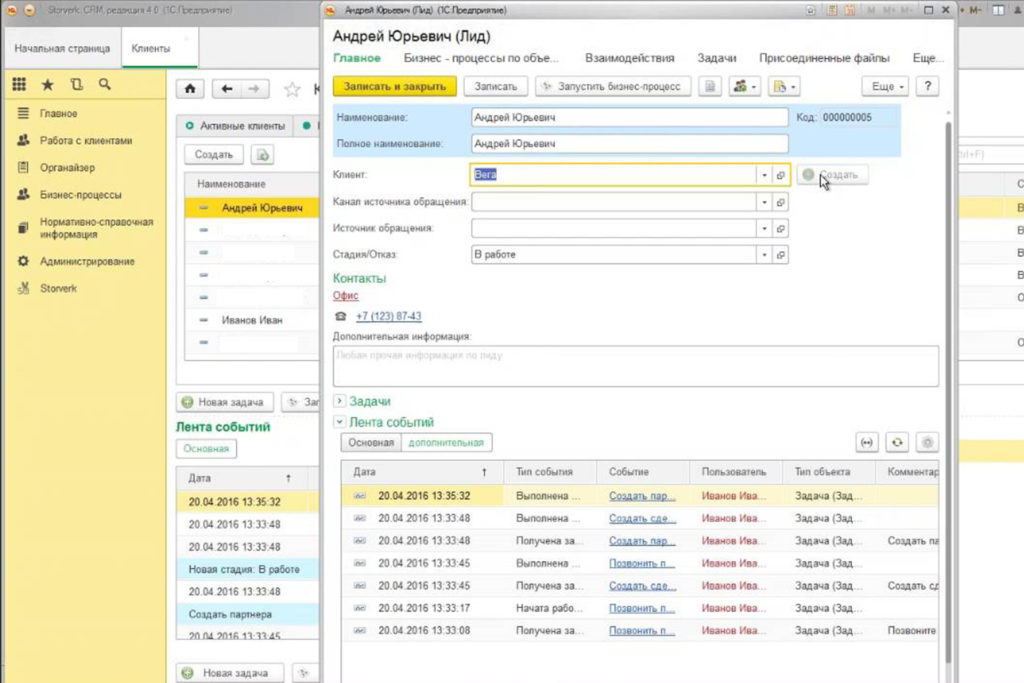Click the first Новая задача button
This screenshot has height=683, width=1024.
click(x=225, y=402)
